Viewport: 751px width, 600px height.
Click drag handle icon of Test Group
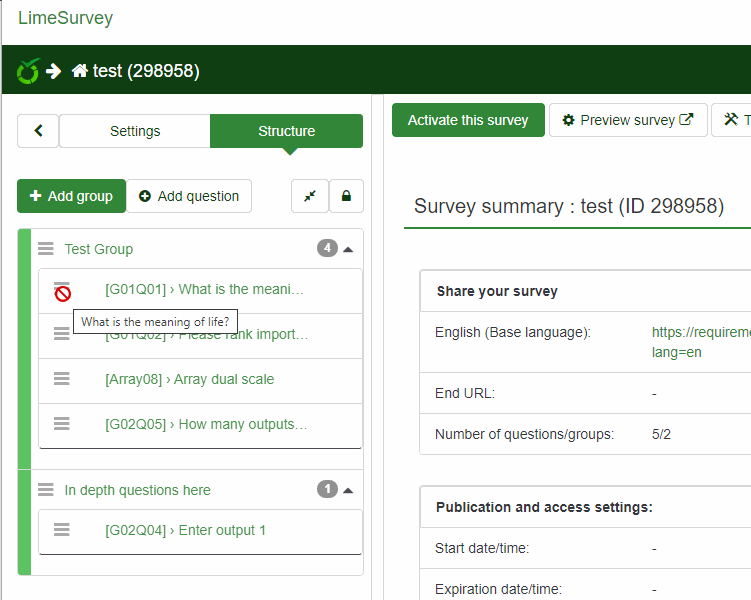45,249
